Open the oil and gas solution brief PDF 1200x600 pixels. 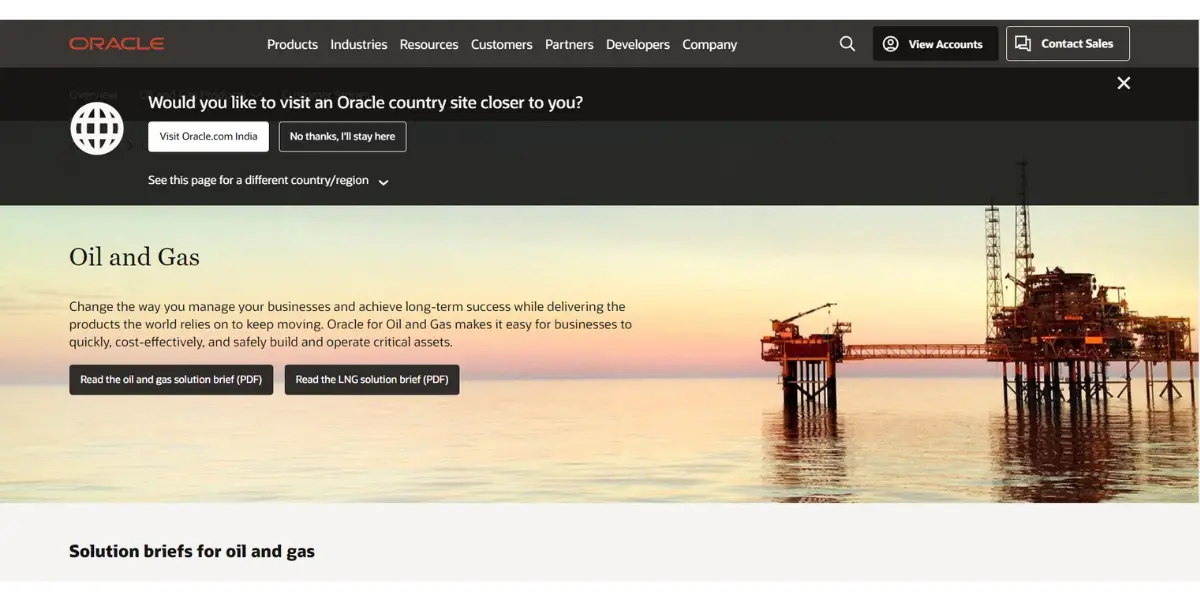pos(171,380)
